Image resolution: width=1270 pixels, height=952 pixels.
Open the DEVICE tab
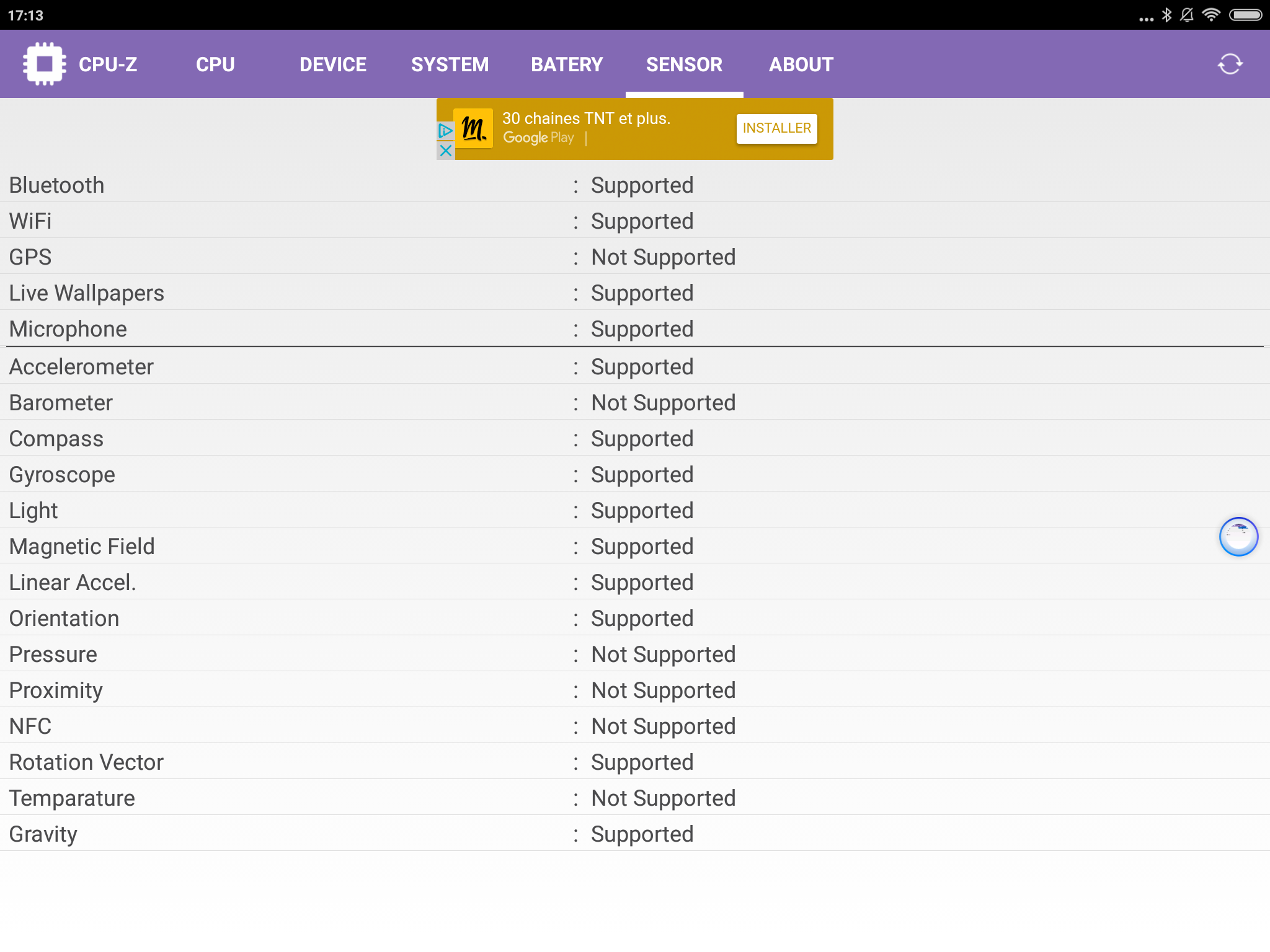pos(333,64)
